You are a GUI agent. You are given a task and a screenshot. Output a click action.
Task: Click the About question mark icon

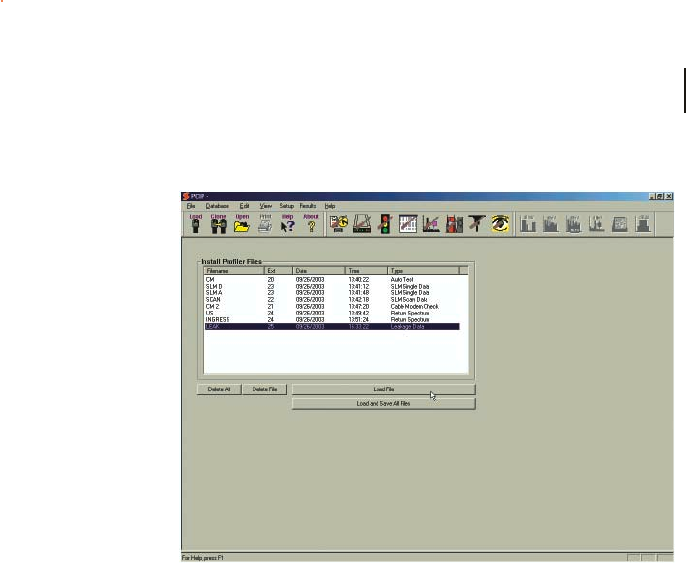click(x=311, y=224)
